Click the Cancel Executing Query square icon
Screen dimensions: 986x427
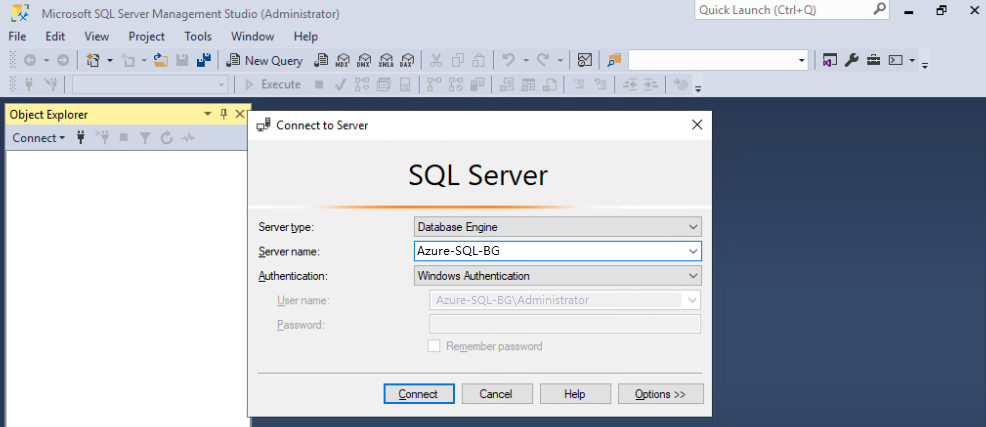click(x=319, y=84)
